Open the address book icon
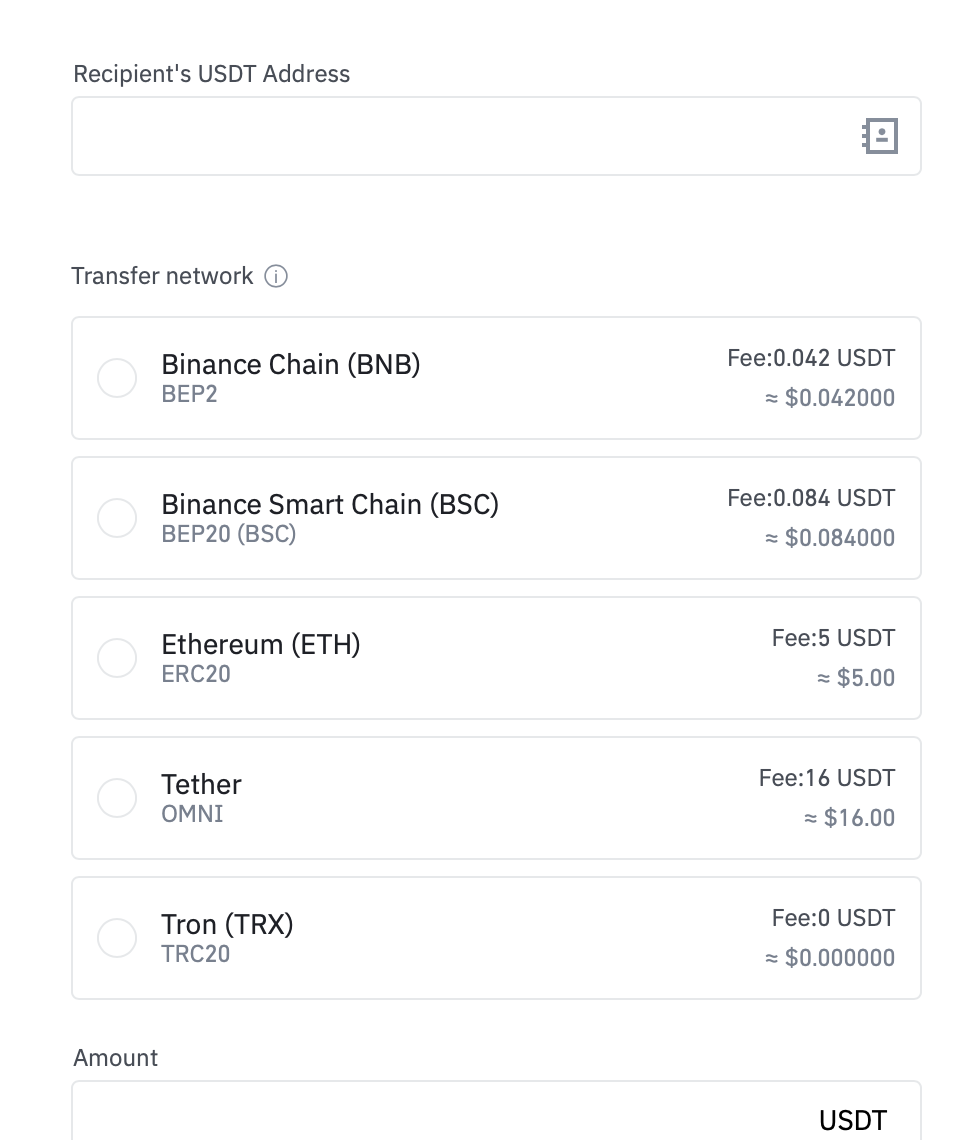Screen dimensions: 966x1140 [880, 136]
